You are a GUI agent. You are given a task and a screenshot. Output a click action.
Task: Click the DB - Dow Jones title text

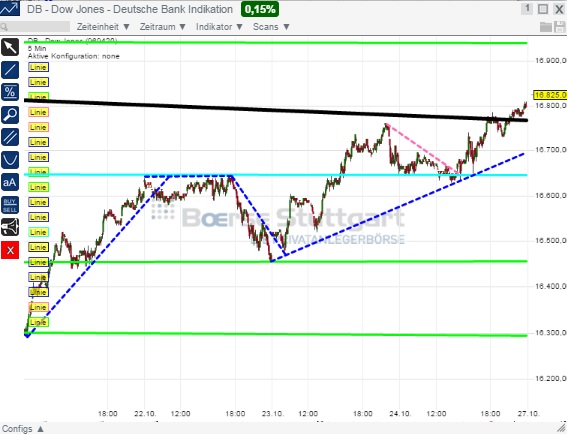click(130, 9)
